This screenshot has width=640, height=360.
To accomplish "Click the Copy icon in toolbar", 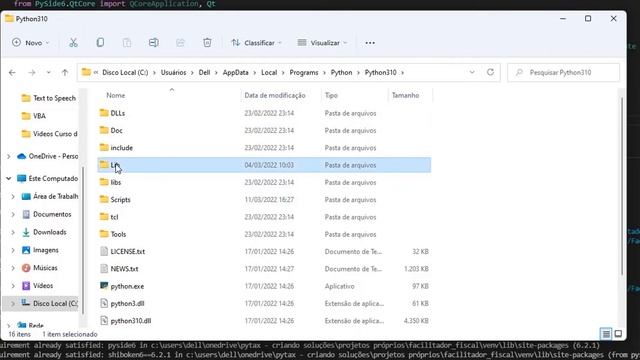I will 100,42.
